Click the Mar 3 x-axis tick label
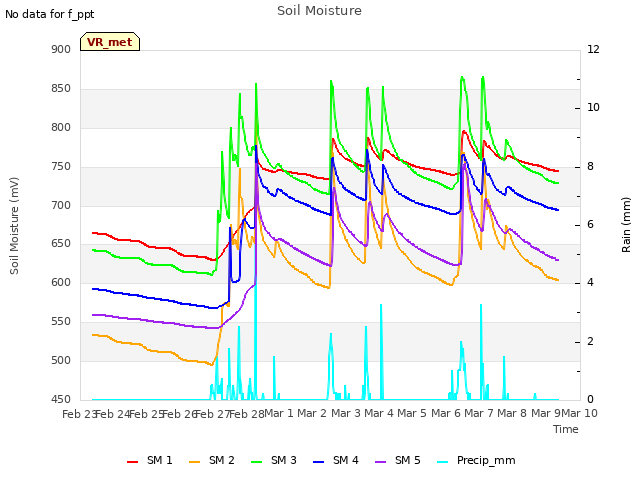 click(x=345, y=413)
